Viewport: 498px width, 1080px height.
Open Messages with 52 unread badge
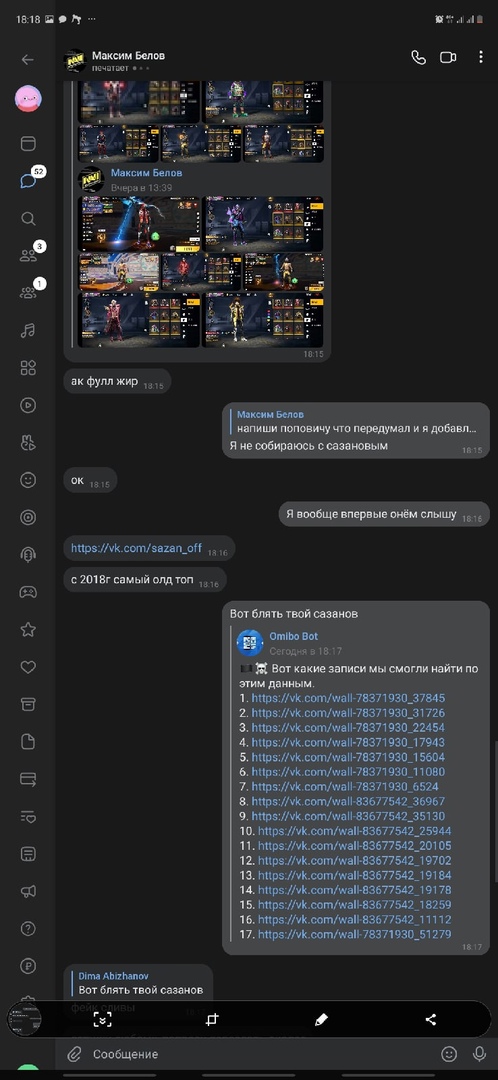pos(28,181)
